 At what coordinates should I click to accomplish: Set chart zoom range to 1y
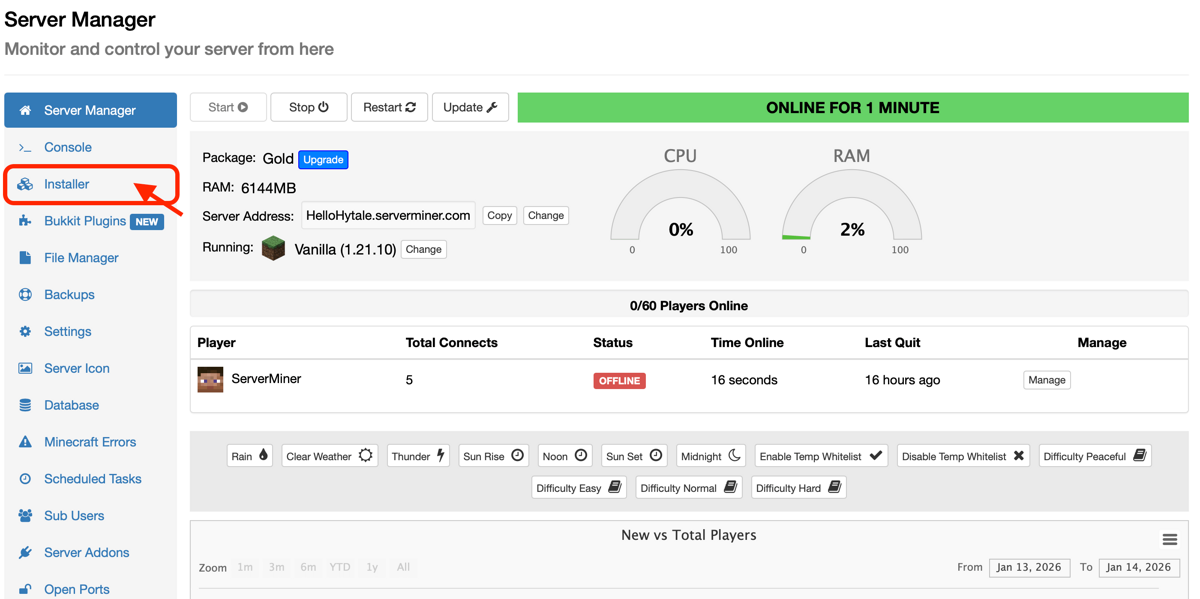(x=372, y=567)
